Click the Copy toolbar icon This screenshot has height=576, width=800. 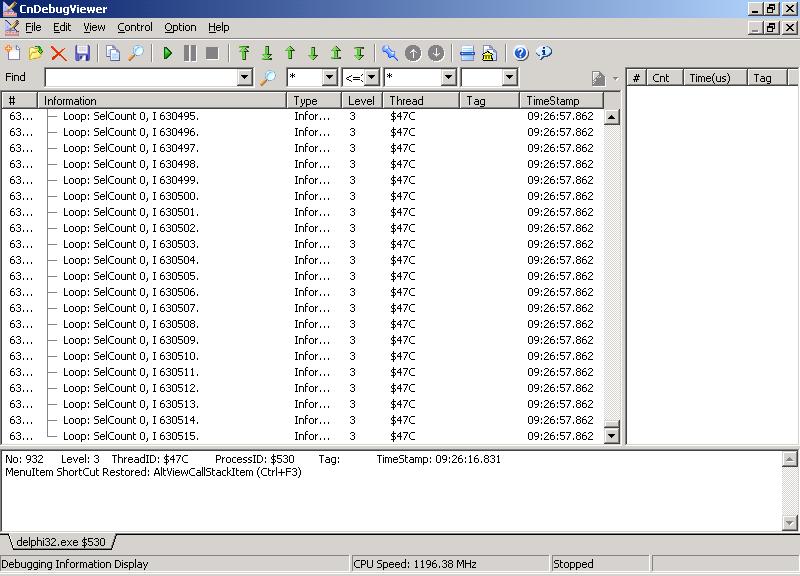(x=113, y=53)
